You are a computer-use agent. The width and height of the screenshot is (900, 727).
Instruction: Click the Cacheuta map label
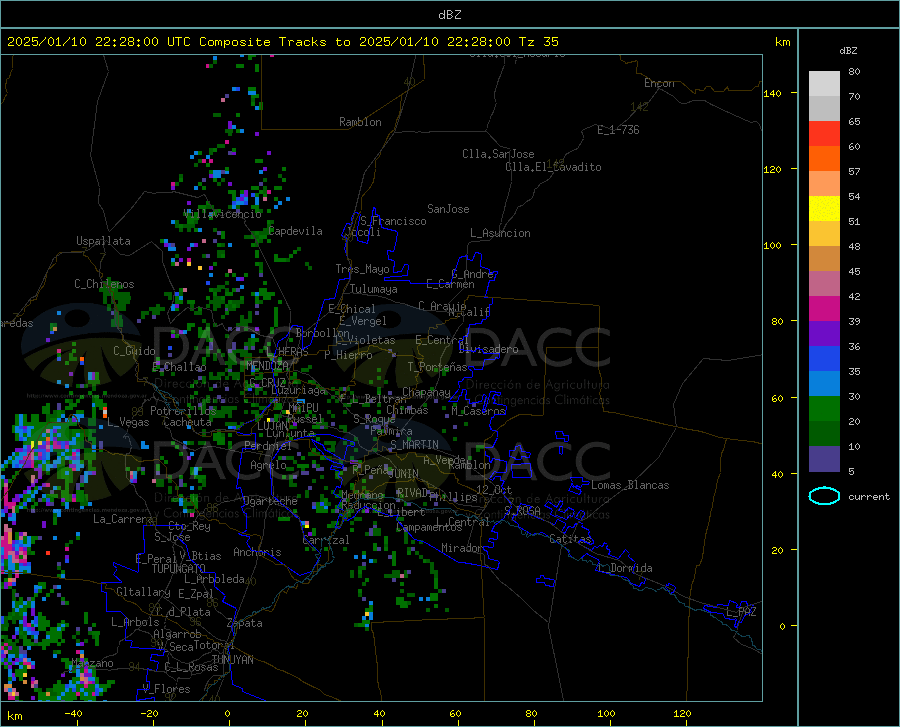187,422
